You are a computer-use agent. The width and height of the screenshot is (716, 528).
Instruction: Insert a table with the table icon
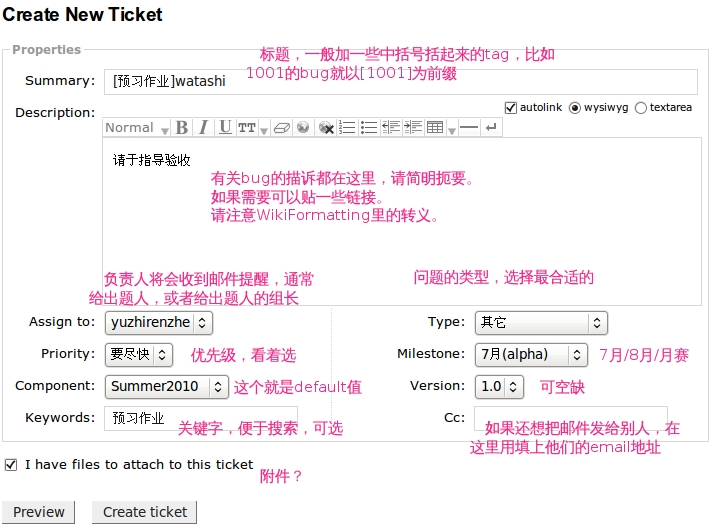[435, 128]
